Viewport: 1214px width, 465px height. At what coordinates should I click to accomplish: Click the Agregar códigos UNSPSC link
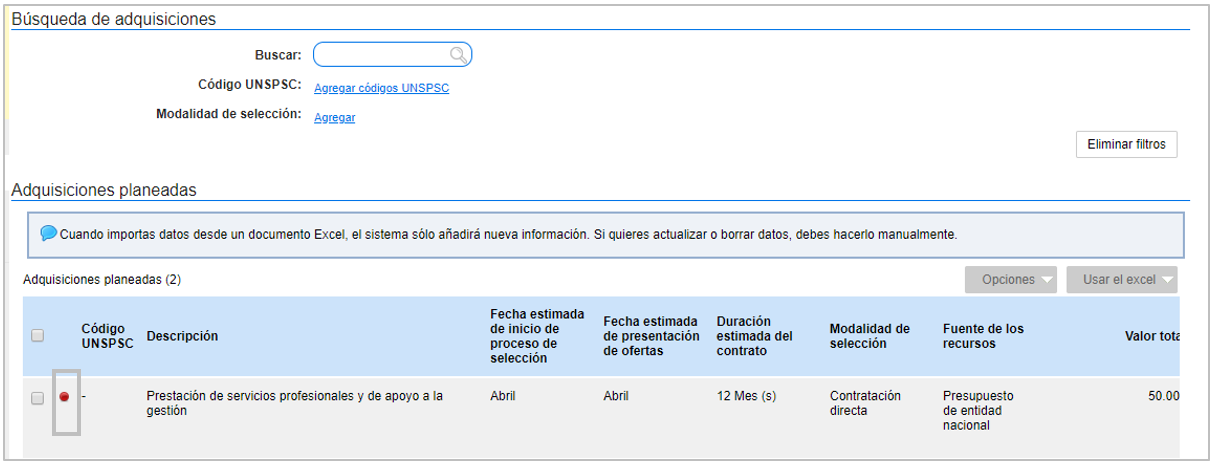[x=381, y=88]
